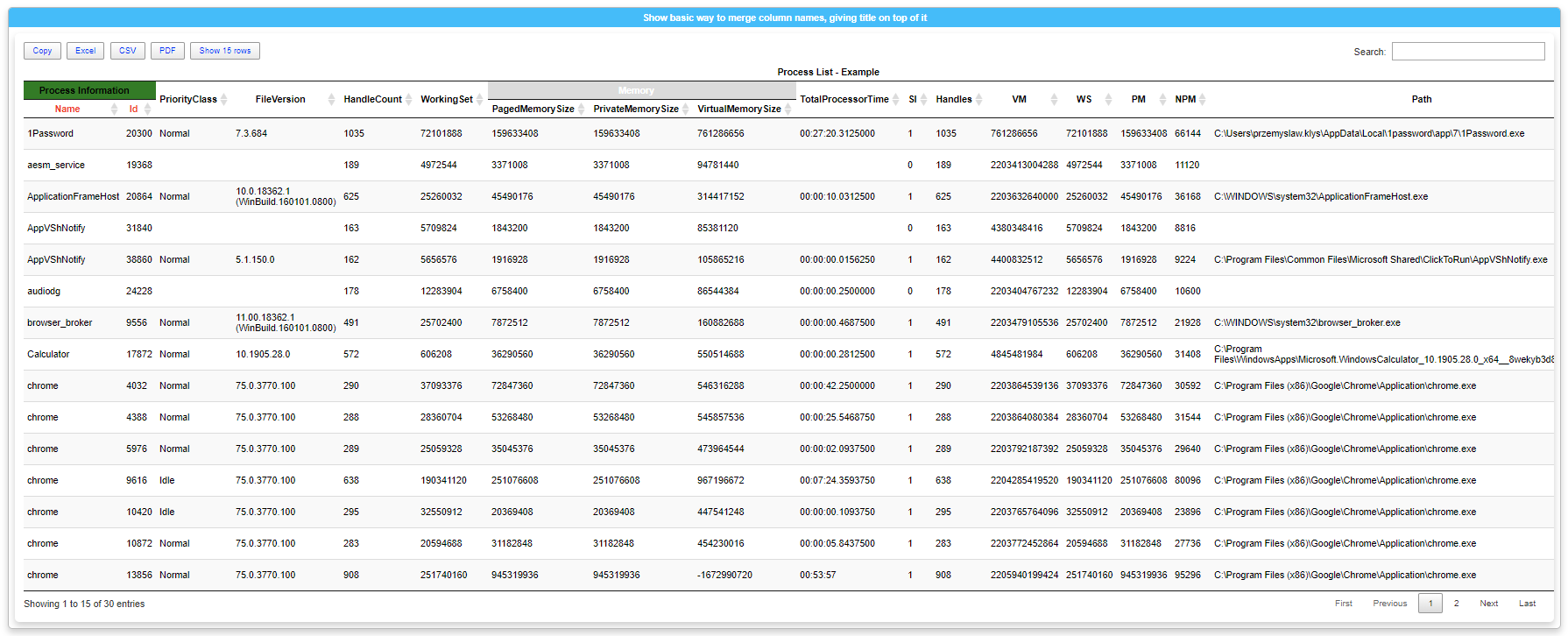Click inside the Search input field

[x=1467, y=52]
